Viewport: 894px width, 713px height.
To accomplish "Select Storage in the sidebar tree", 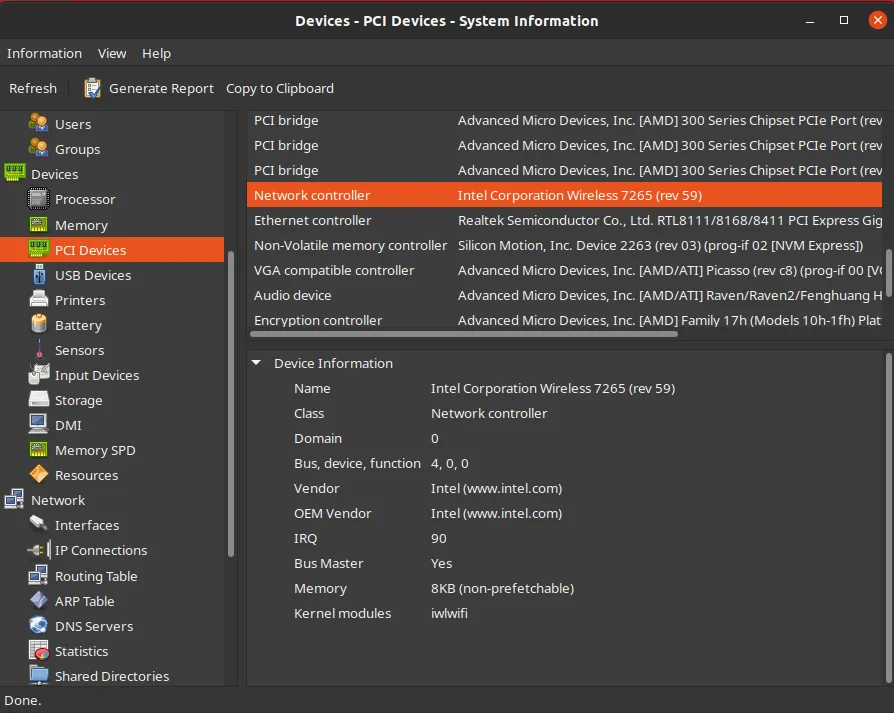I will coord(78,400).
